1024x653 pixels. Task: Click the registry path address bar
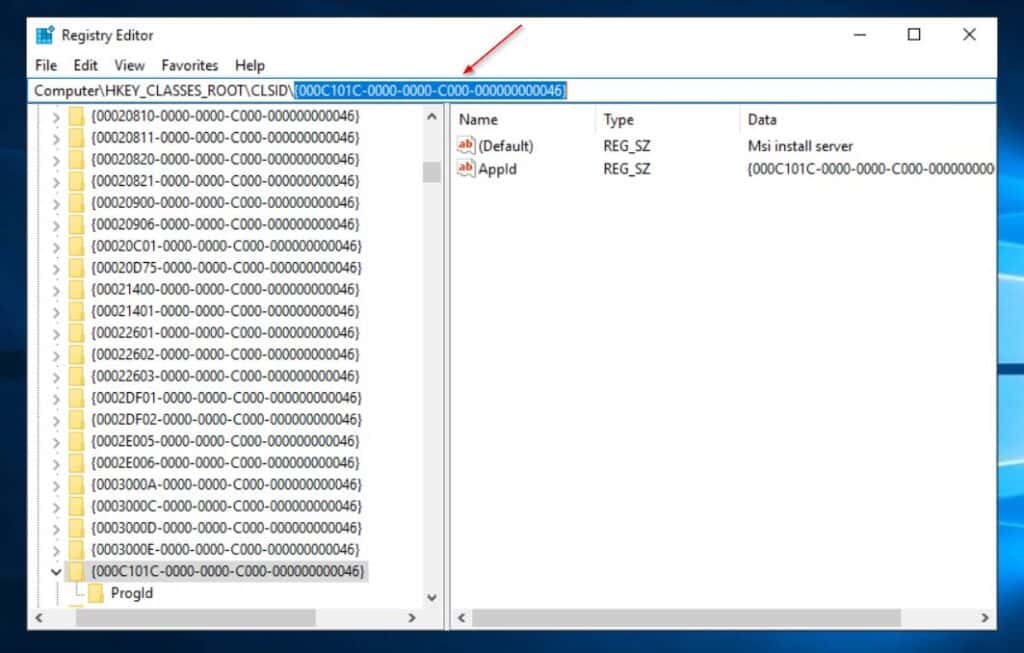point(512,90)
